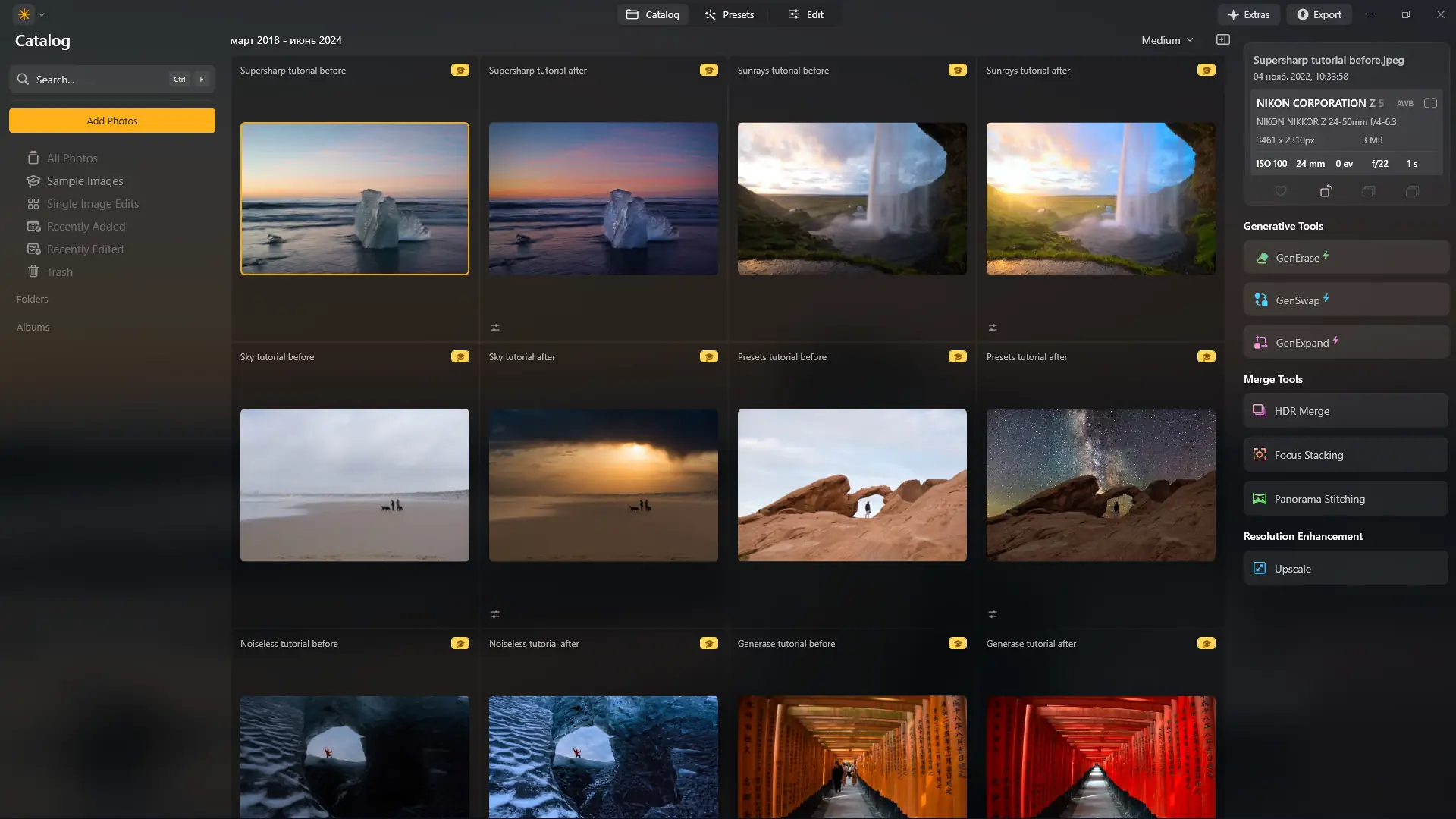
Task: Click the tutorial badge on Sunrays tutorial before
Action: [x=958, y=69]
